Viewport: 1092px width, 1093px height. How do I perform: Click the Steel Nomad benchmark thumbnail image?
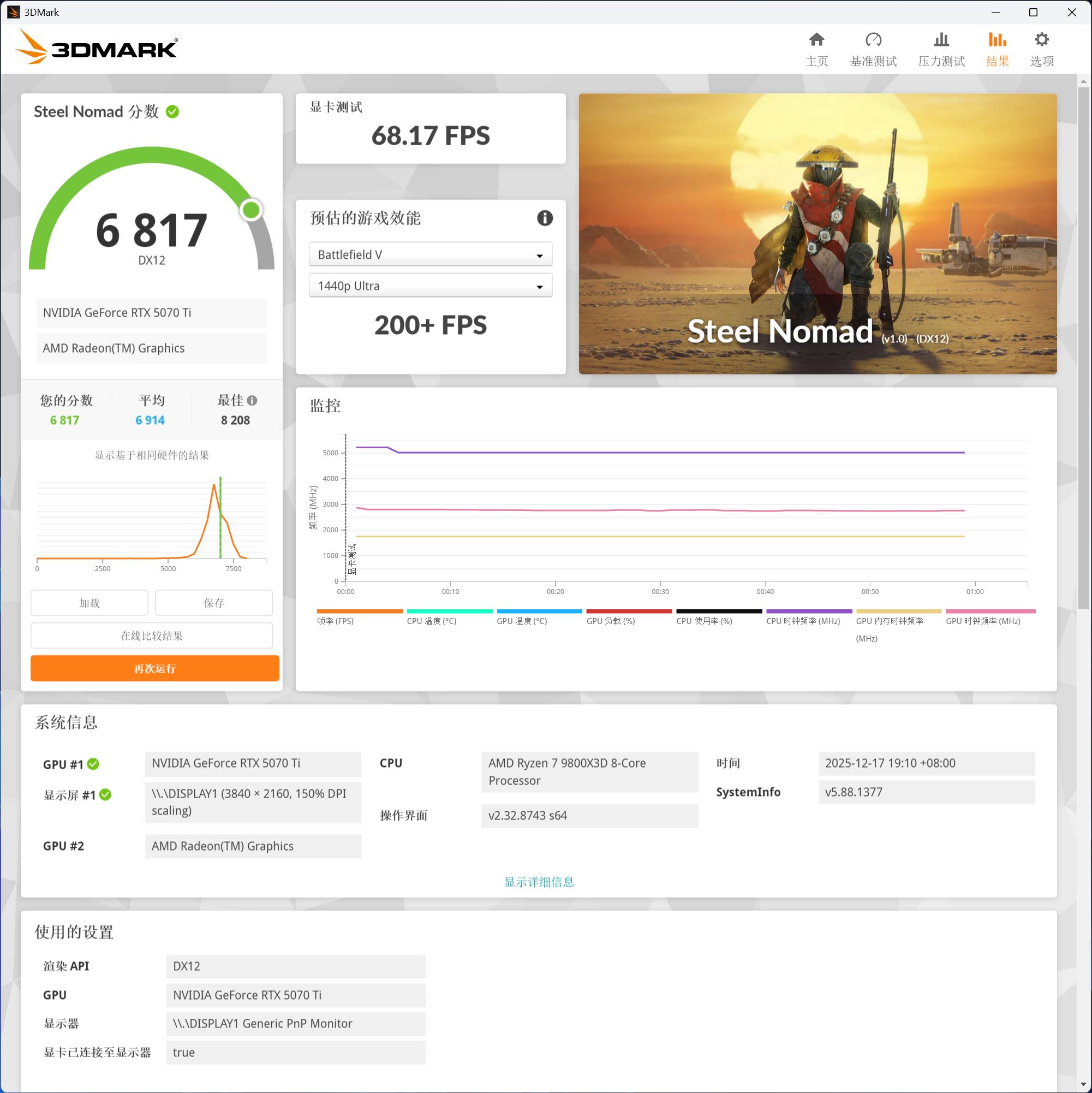pos(817,234)
